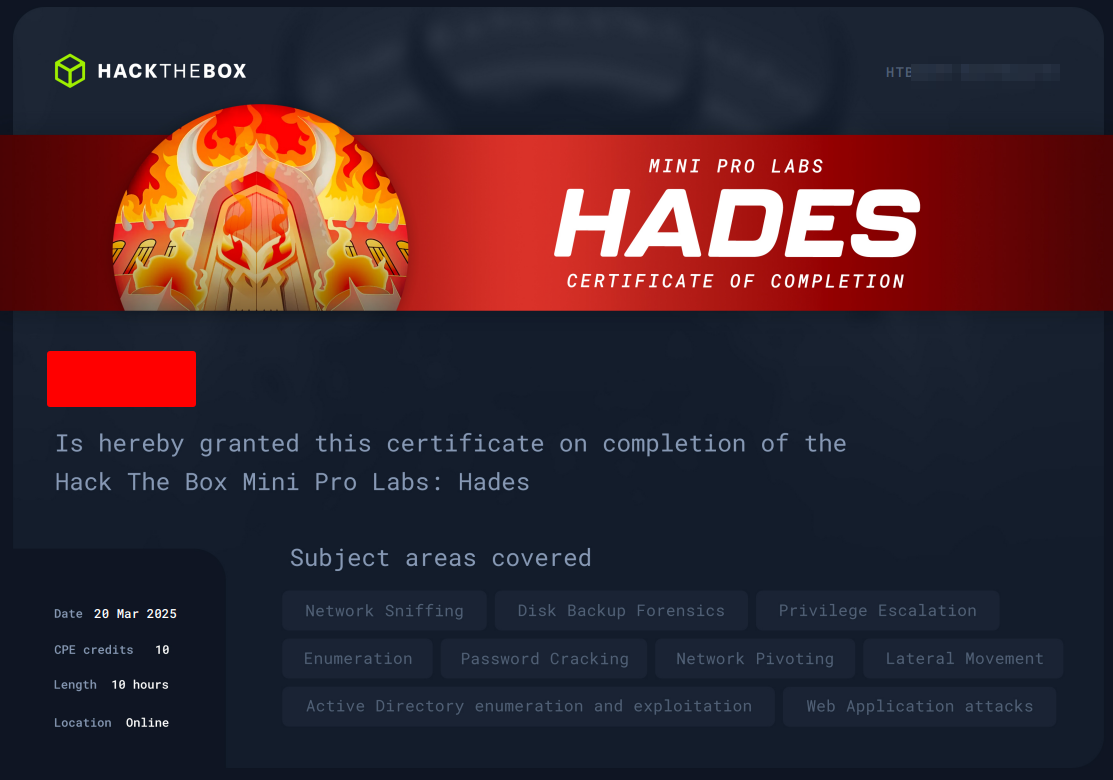Screen dimensions: 1113x780
Task: Select the Password Cracking tag
Action: click(x=544, y=659)
